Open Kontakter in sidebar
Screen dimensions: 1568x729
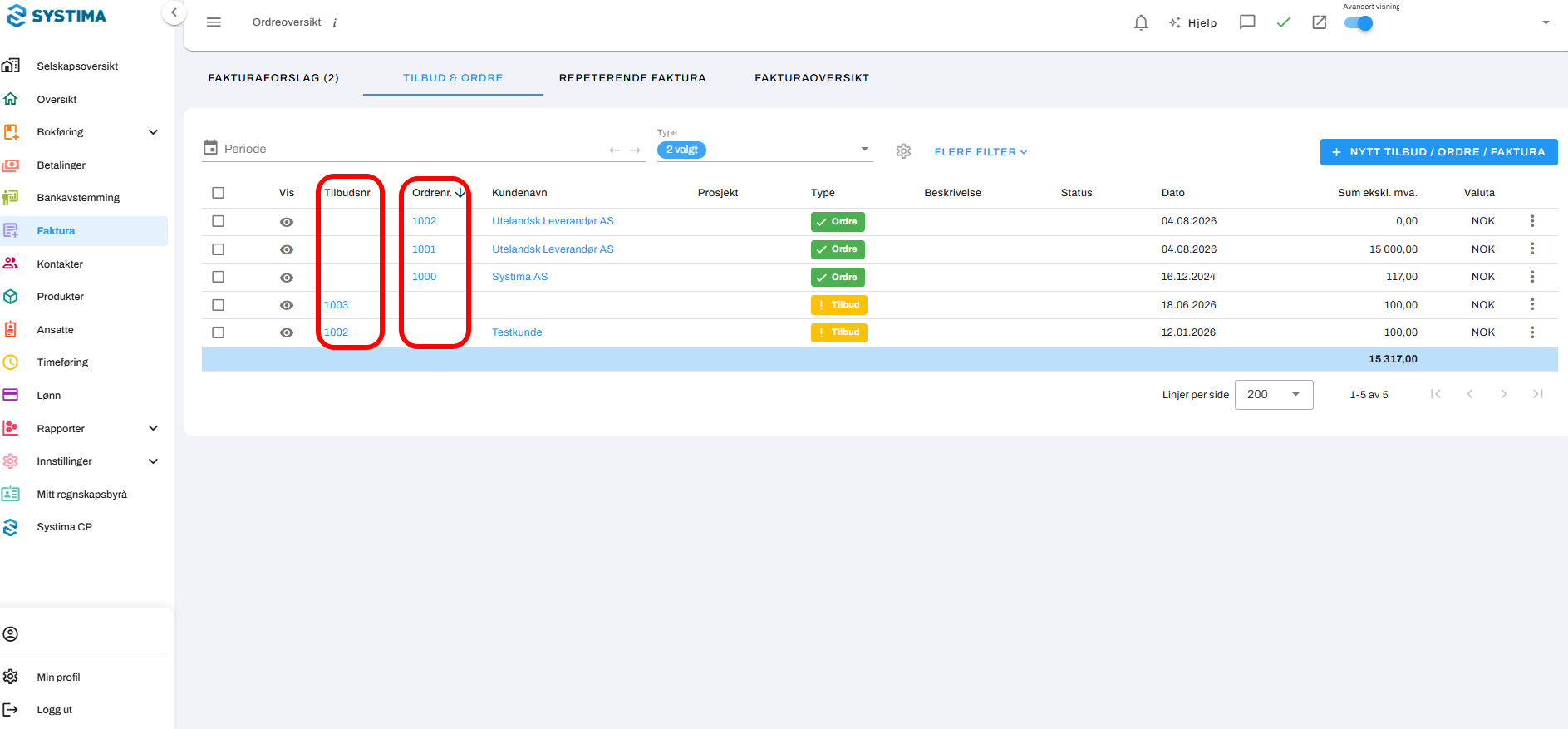click(60, 264)
